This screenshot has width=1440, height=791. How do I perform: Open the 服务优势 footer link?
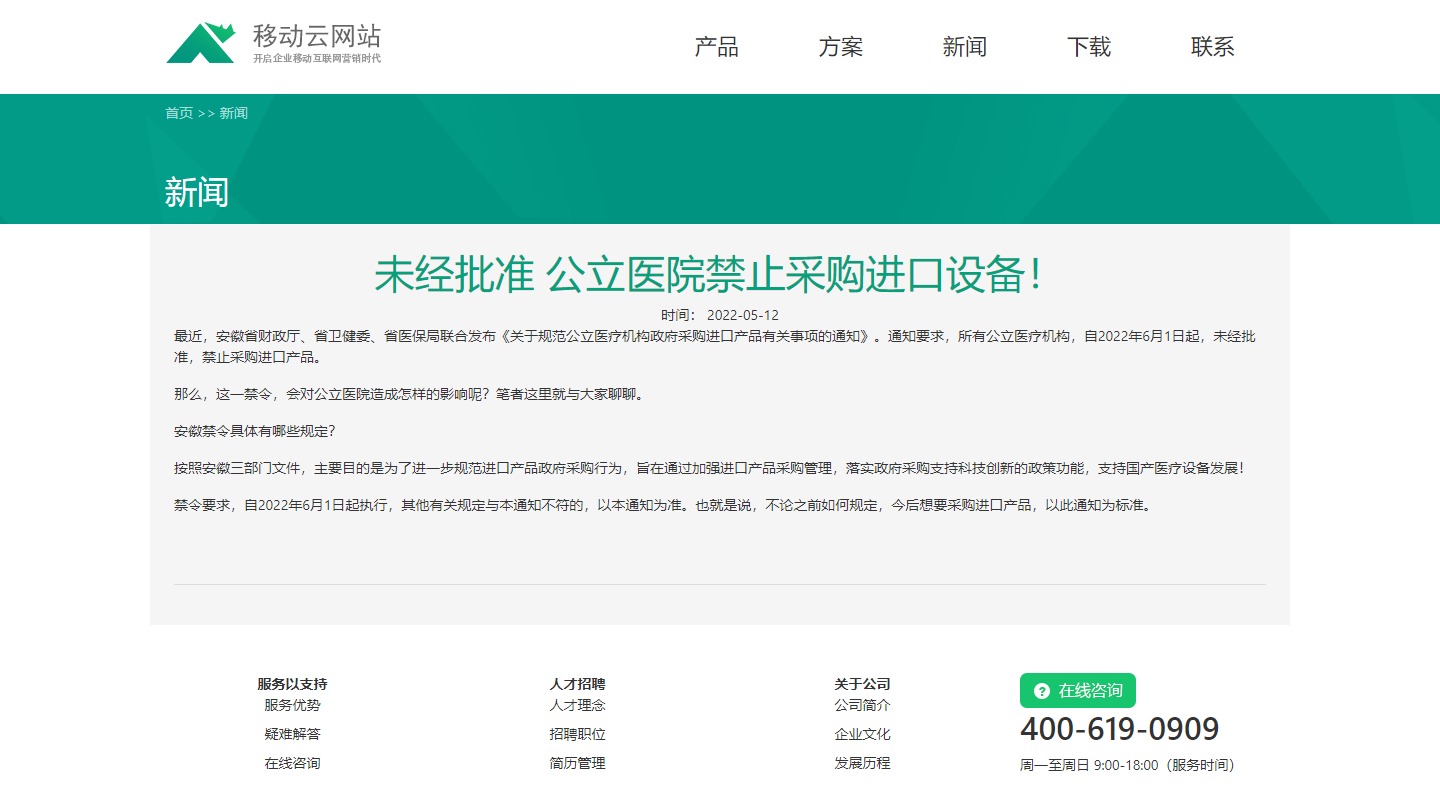pyautogui.click(x=292, y=705)
